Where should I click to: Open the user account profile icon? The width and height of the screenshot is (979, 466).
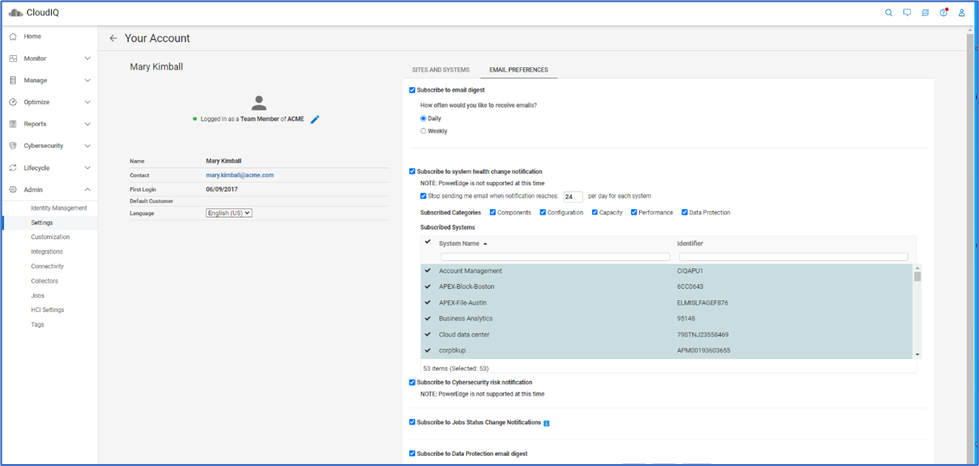(961, 13)
